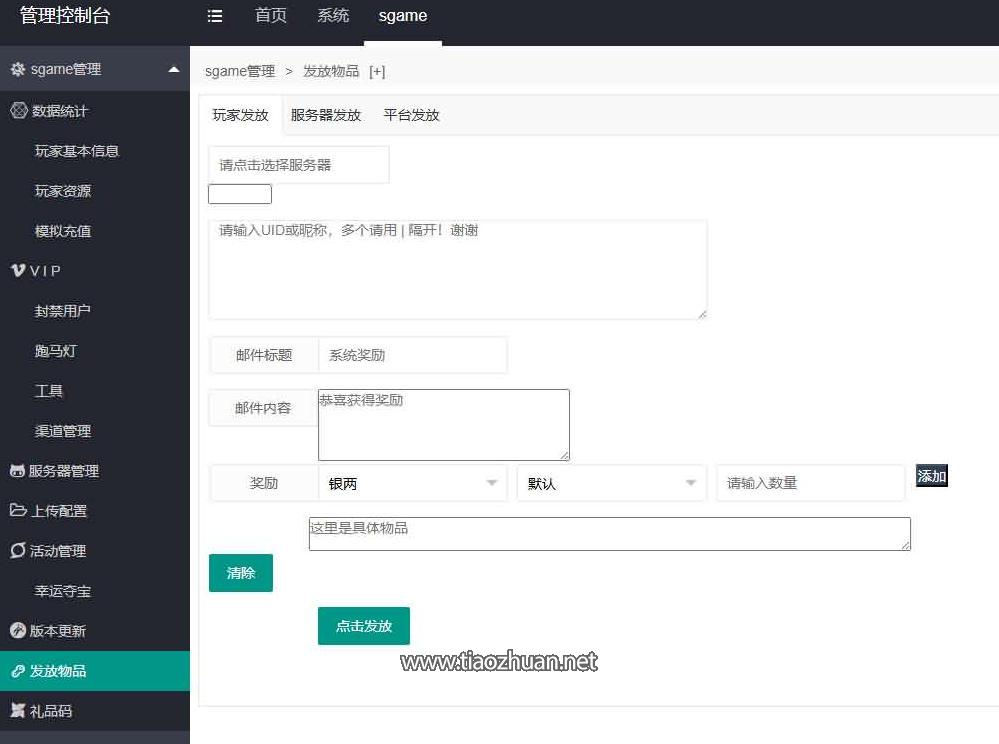999x744 pixels.
Task: Switch to the 平台发放 tab
Action: coord(411,115)
